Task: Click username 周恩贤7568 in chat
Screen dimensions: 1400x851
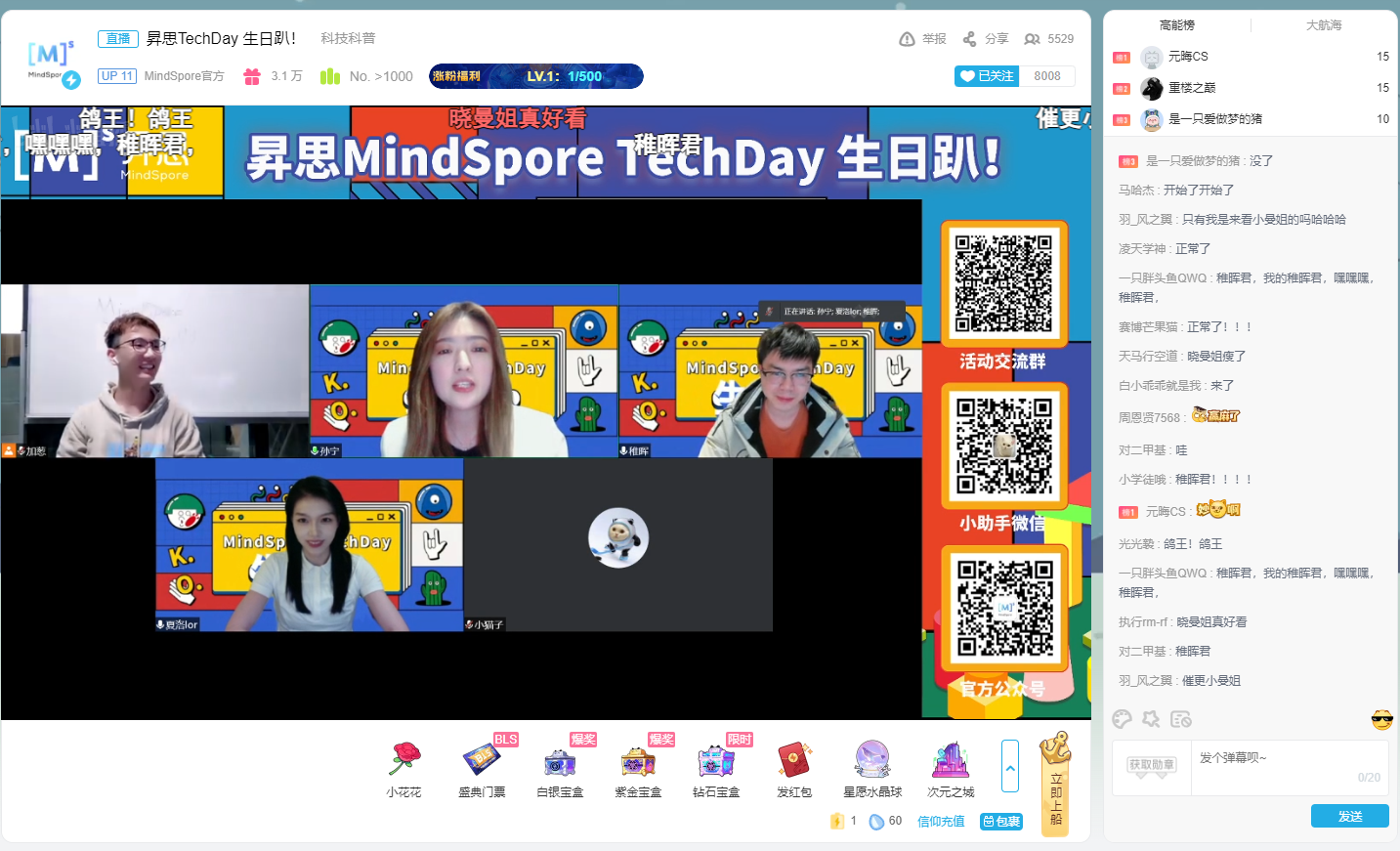Action: point(1149,417)
